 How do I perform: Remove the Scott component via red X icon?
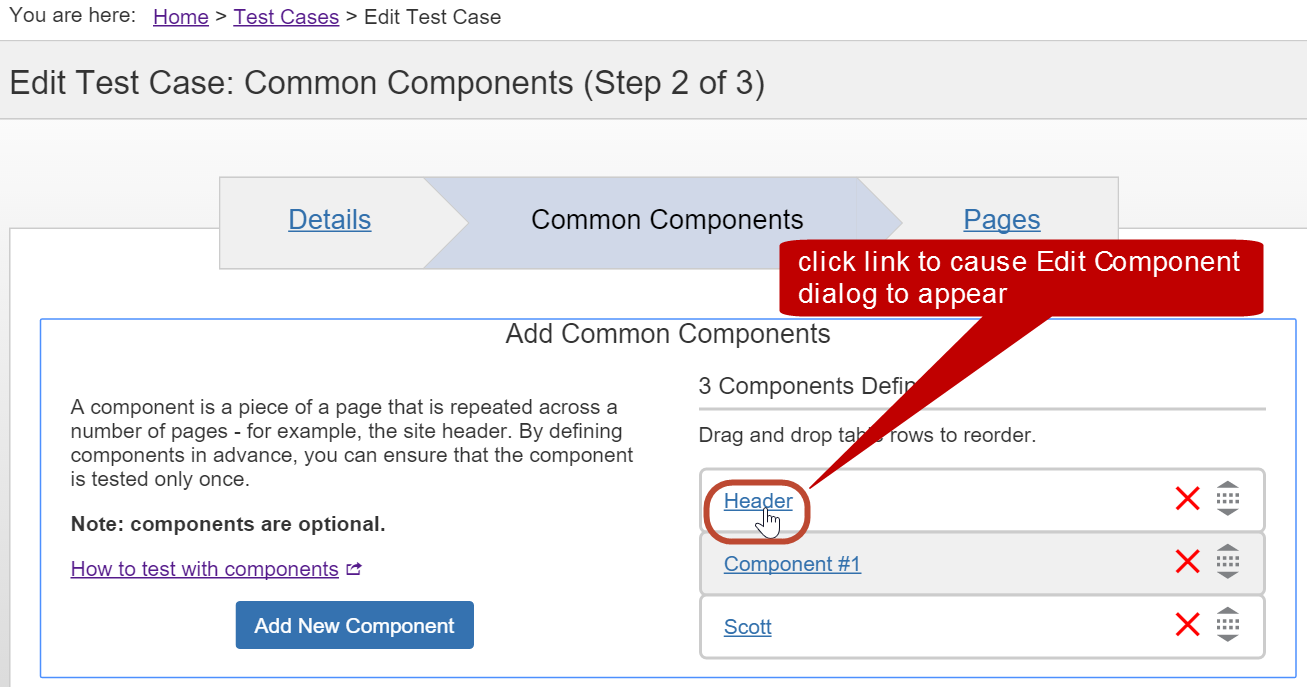[1187, 626]
